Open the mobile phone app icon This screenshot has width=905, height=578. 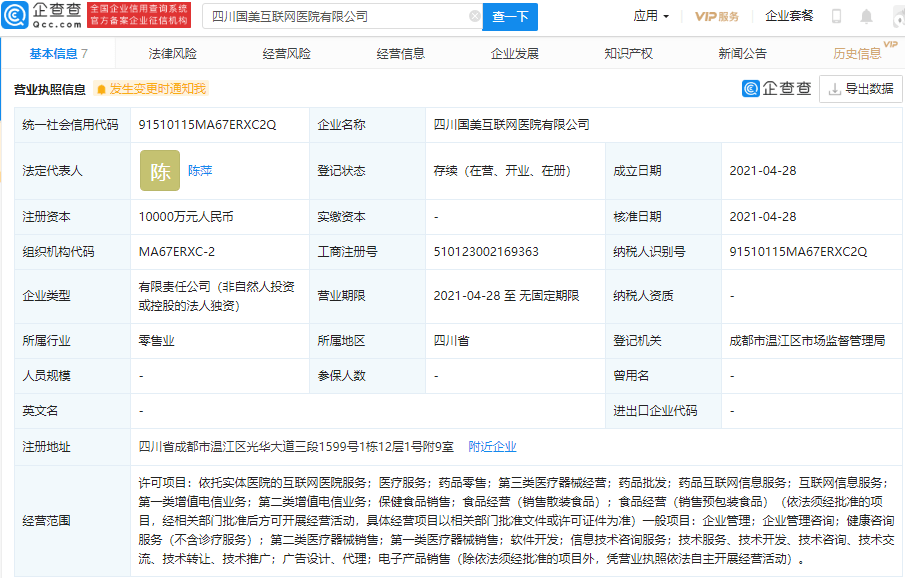click(836, 16)
